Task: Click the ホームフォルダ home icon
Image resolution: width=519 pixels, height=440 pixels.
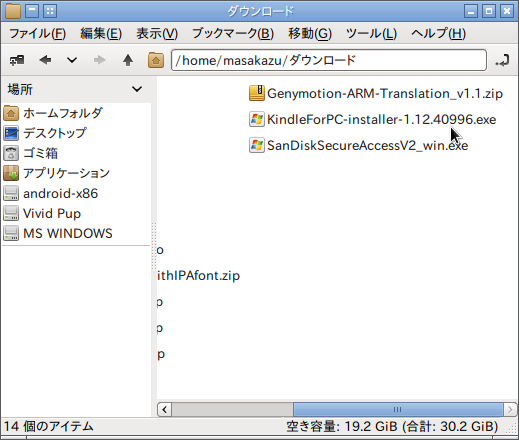Action: (x=11, y=113)
